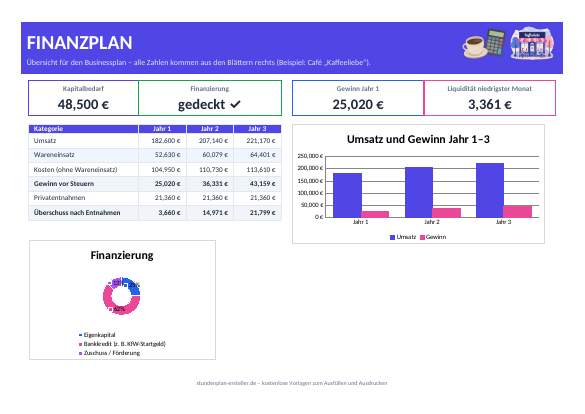Screen dimensions: 585x414
Task: Select the Kapitalbedarf value 48,500 €
Action: pyautogui.click(x=83, y=104)
